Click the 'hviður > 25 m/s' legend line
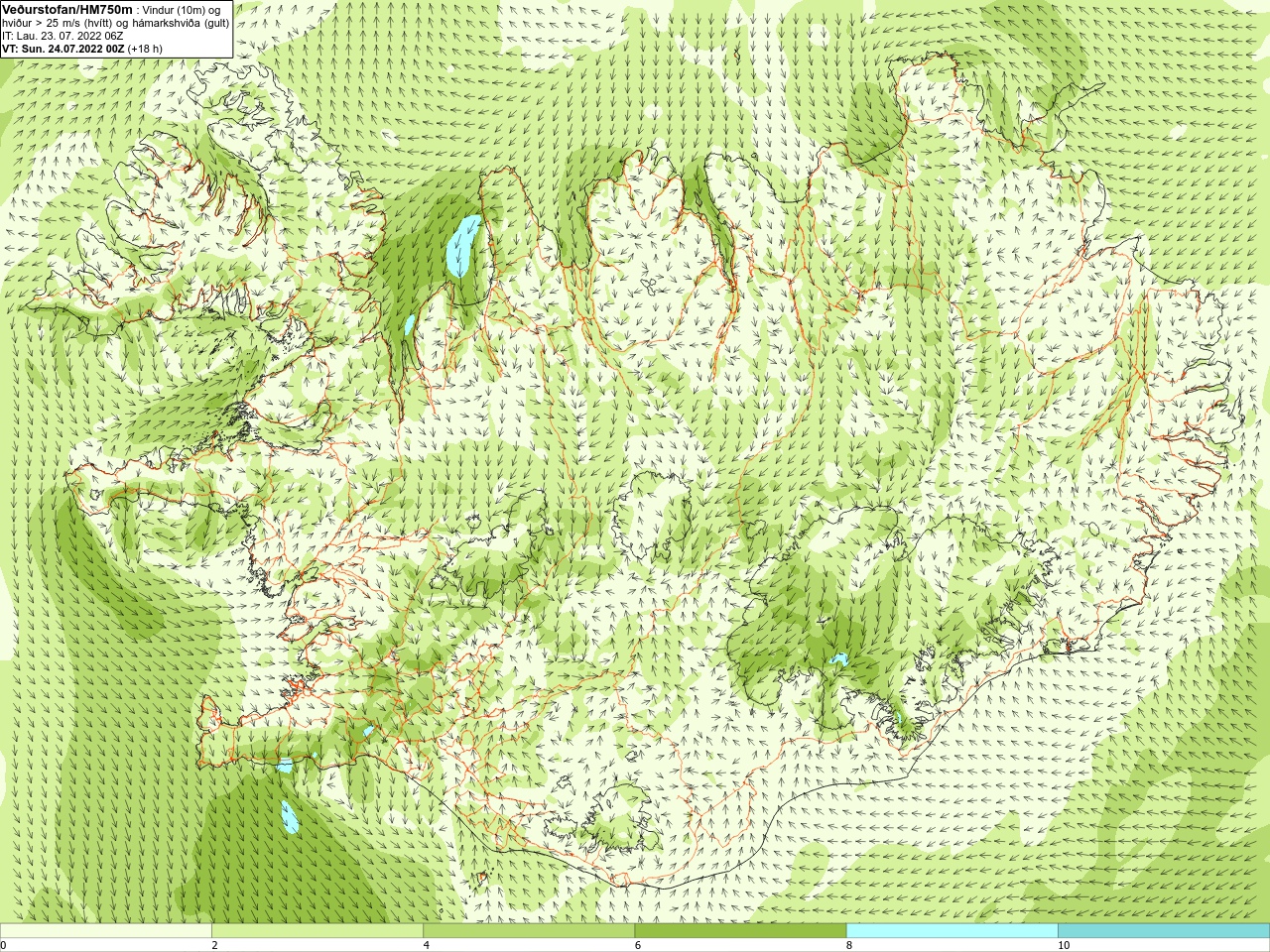This screenshot has height=952, width=1270. (x=115, y=23)
